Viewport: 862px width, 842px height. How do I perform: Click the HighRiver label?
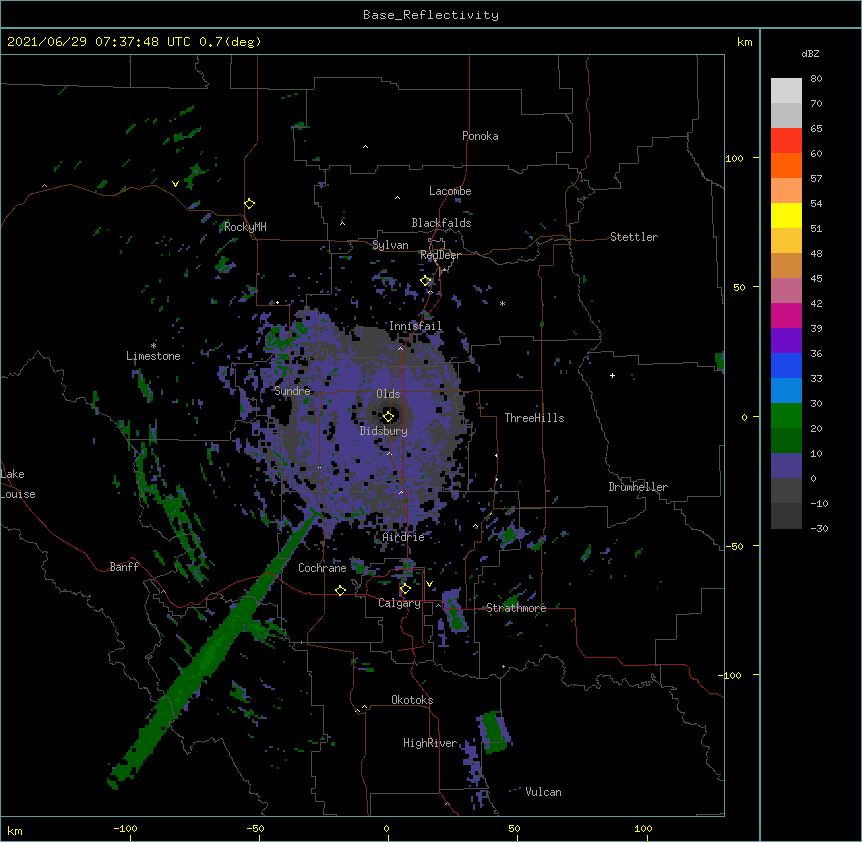430,743
